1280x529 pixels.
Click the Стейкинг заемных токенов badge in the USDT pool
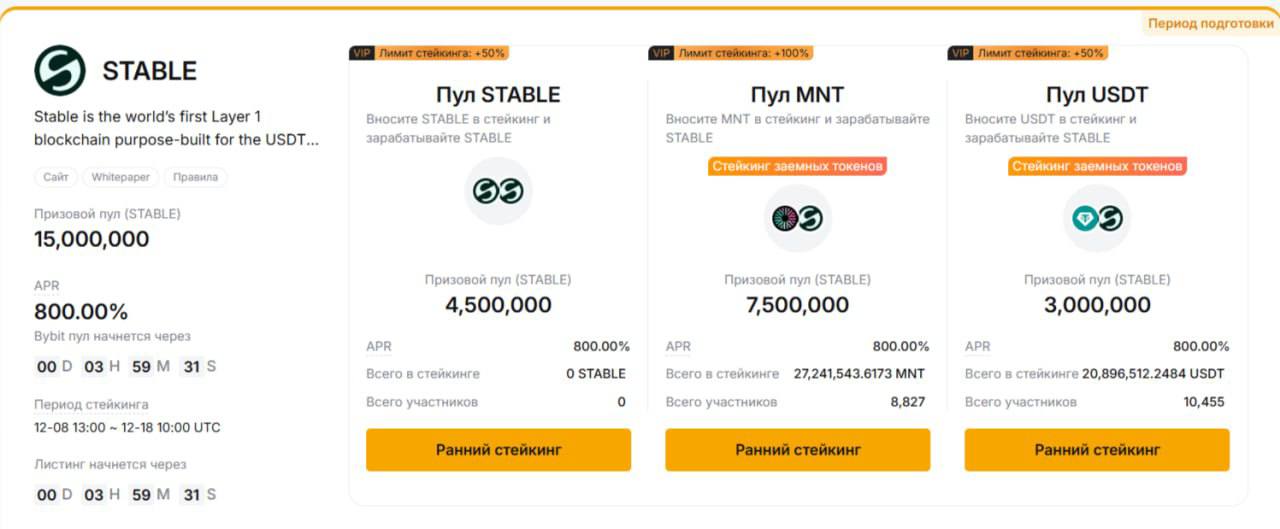pyautogui.click(x=1097, y=166)
